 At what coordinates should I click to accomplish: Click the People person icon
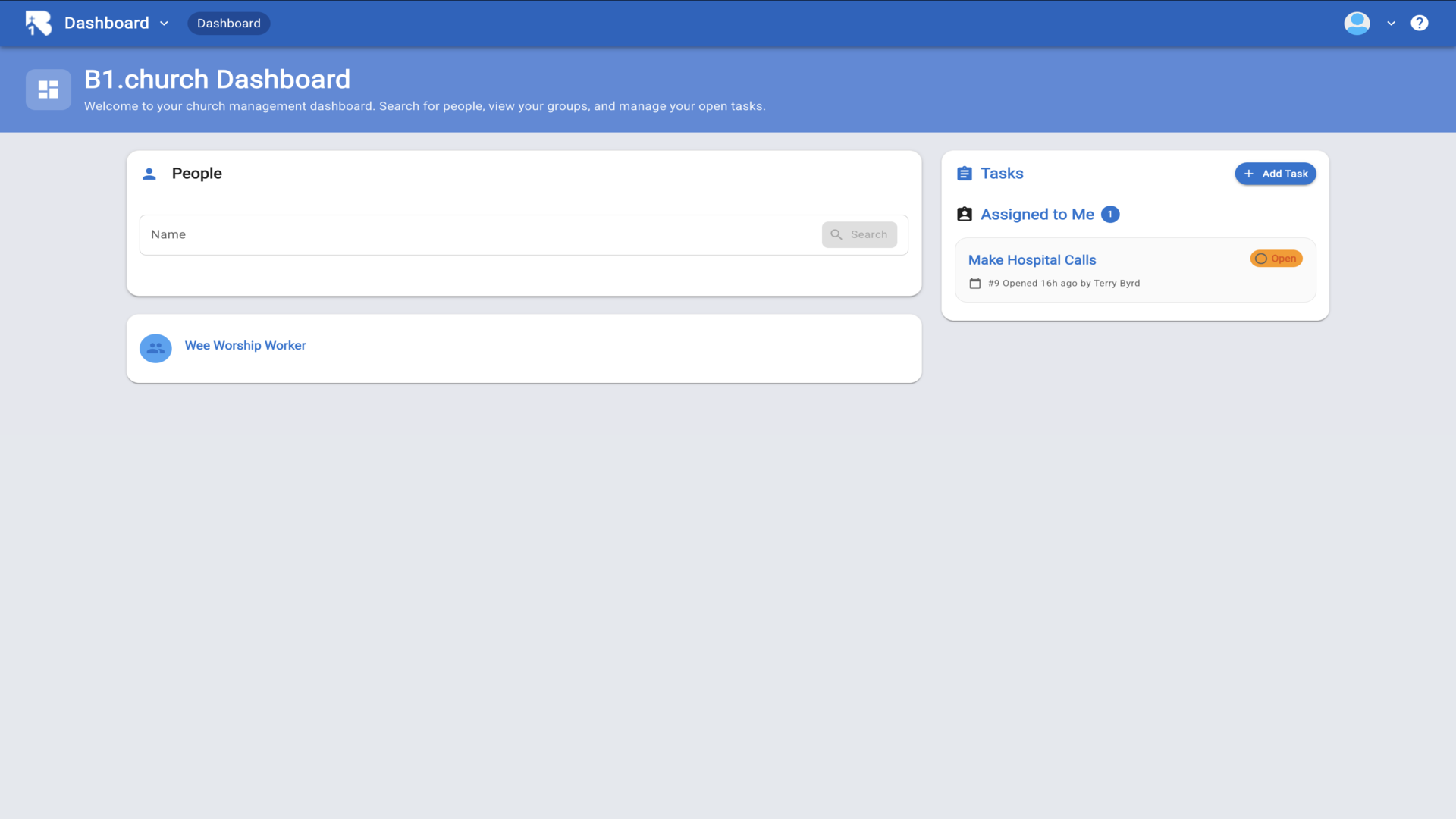[149, 174]
